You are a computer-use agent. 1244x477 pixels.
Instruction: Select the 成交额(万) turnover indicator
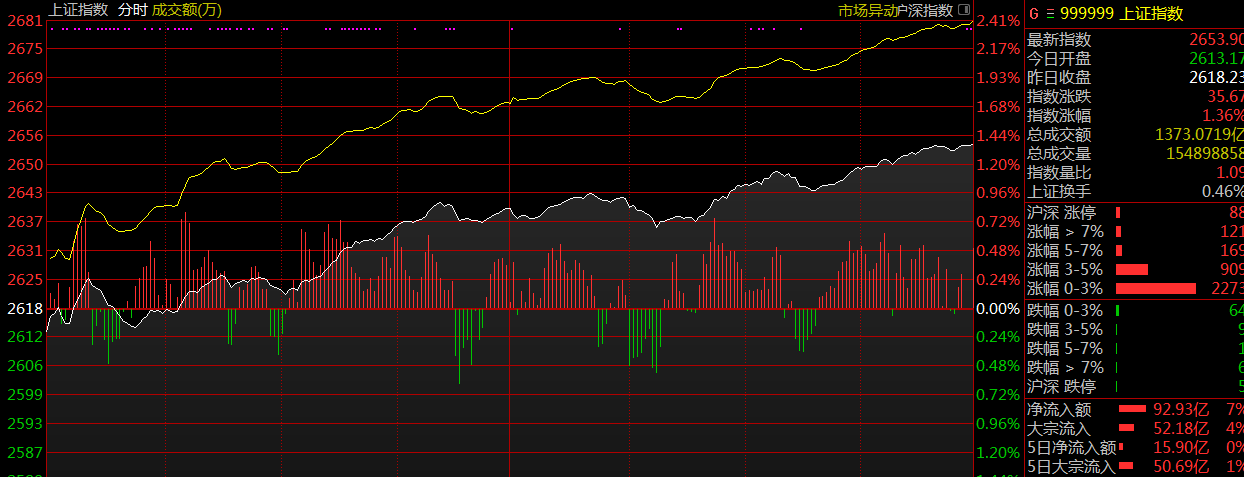coord(187,10)
